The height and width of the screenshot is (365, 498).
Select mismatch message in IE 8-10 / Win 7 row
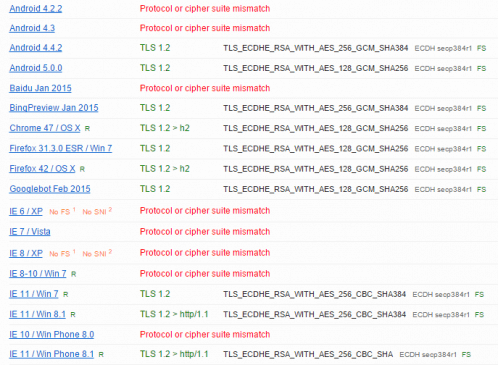pyautogui.click(x=205, y=274)
